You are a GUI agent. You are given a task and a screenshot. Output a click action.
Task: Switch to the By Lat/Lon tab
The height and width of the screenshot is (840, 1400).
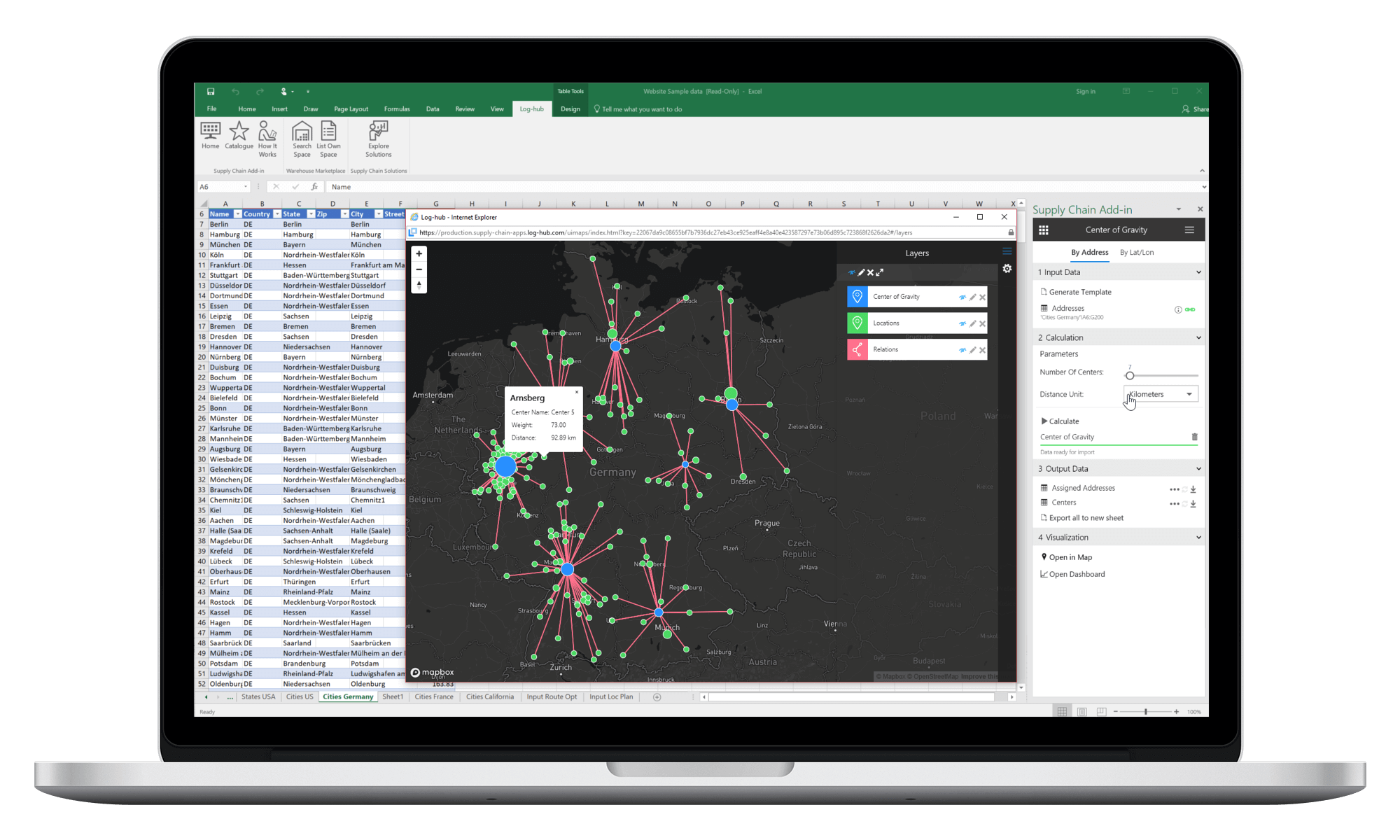pyautogui.click(x=1136, y=253)
